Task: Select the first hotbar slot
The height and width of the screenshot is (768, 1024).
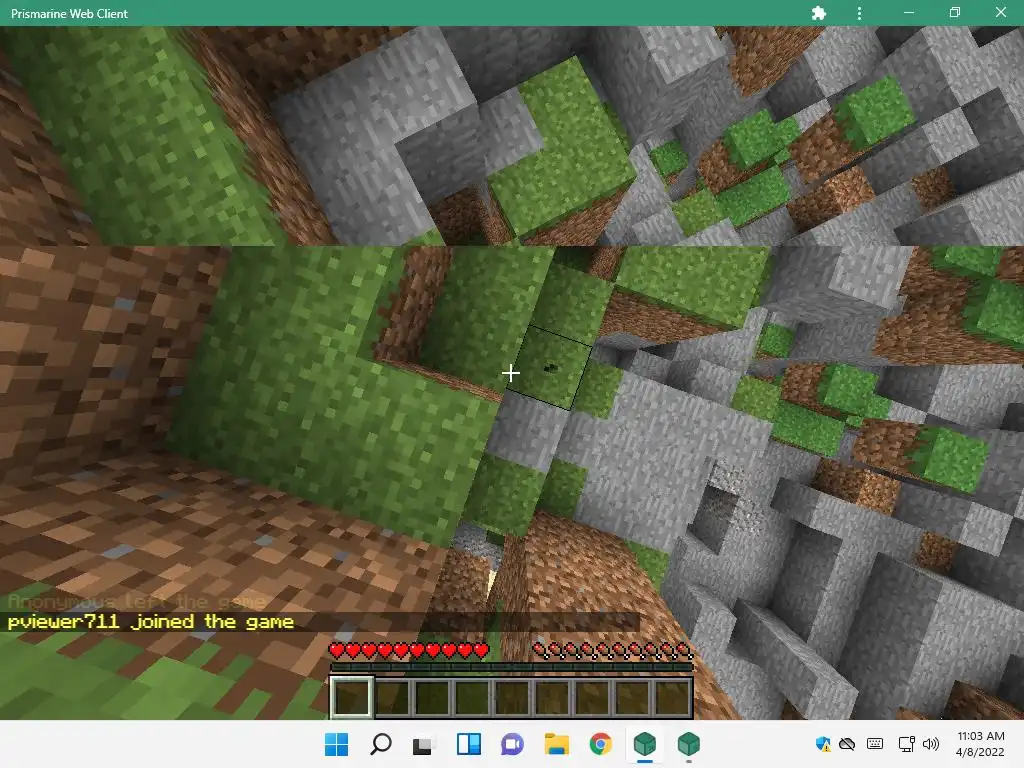Action: [352, 697]
